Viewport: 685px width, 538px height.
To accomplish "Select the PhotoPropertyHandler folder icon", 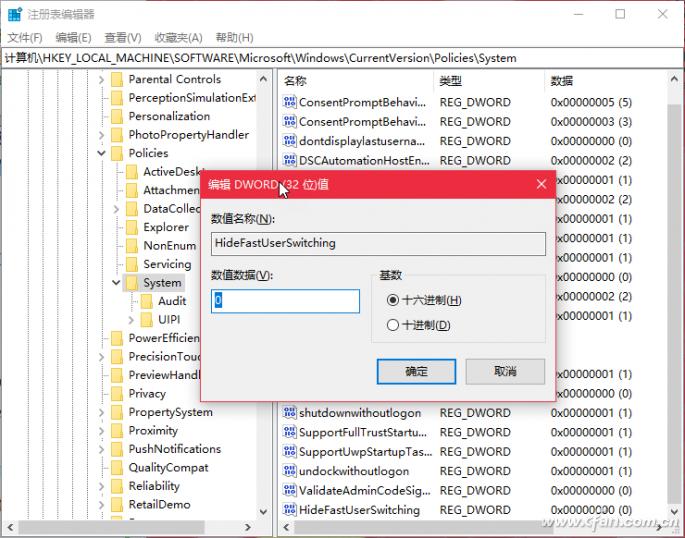I will coord(117,135).
